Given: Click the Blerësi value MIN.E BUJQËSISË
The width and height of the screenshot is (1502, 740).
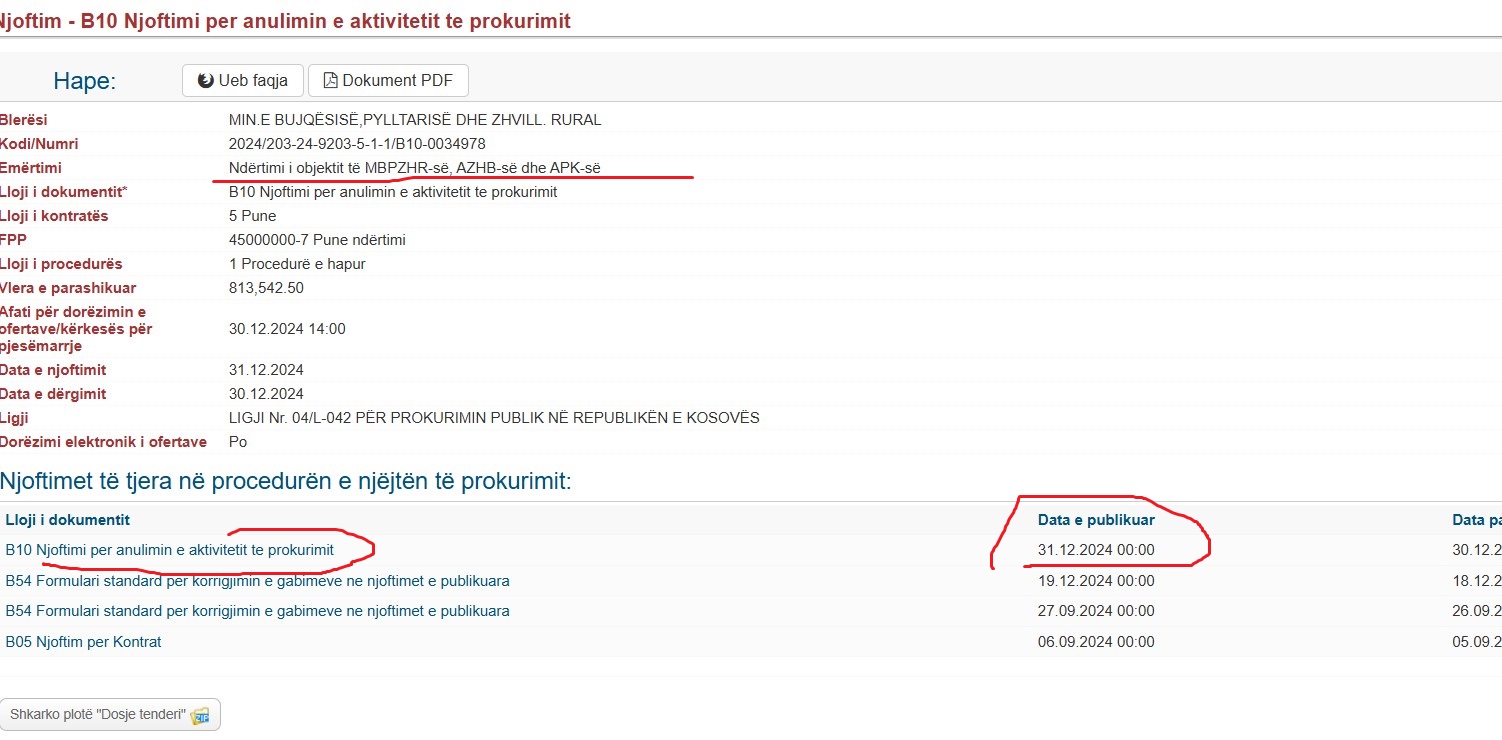Looking at the screenshot, I should (415, 120).
